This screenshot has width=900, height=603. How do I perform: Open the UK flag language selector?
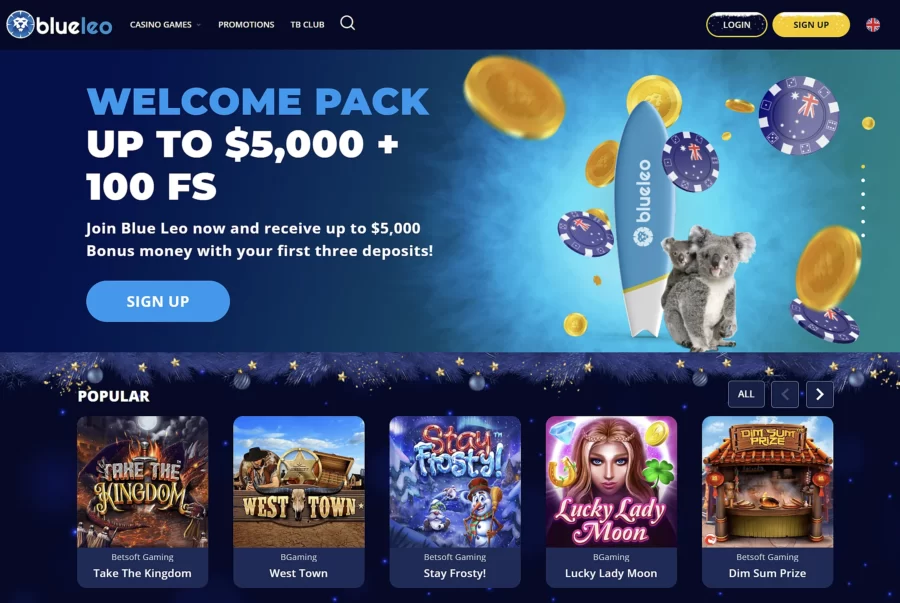tap(872, 25)
